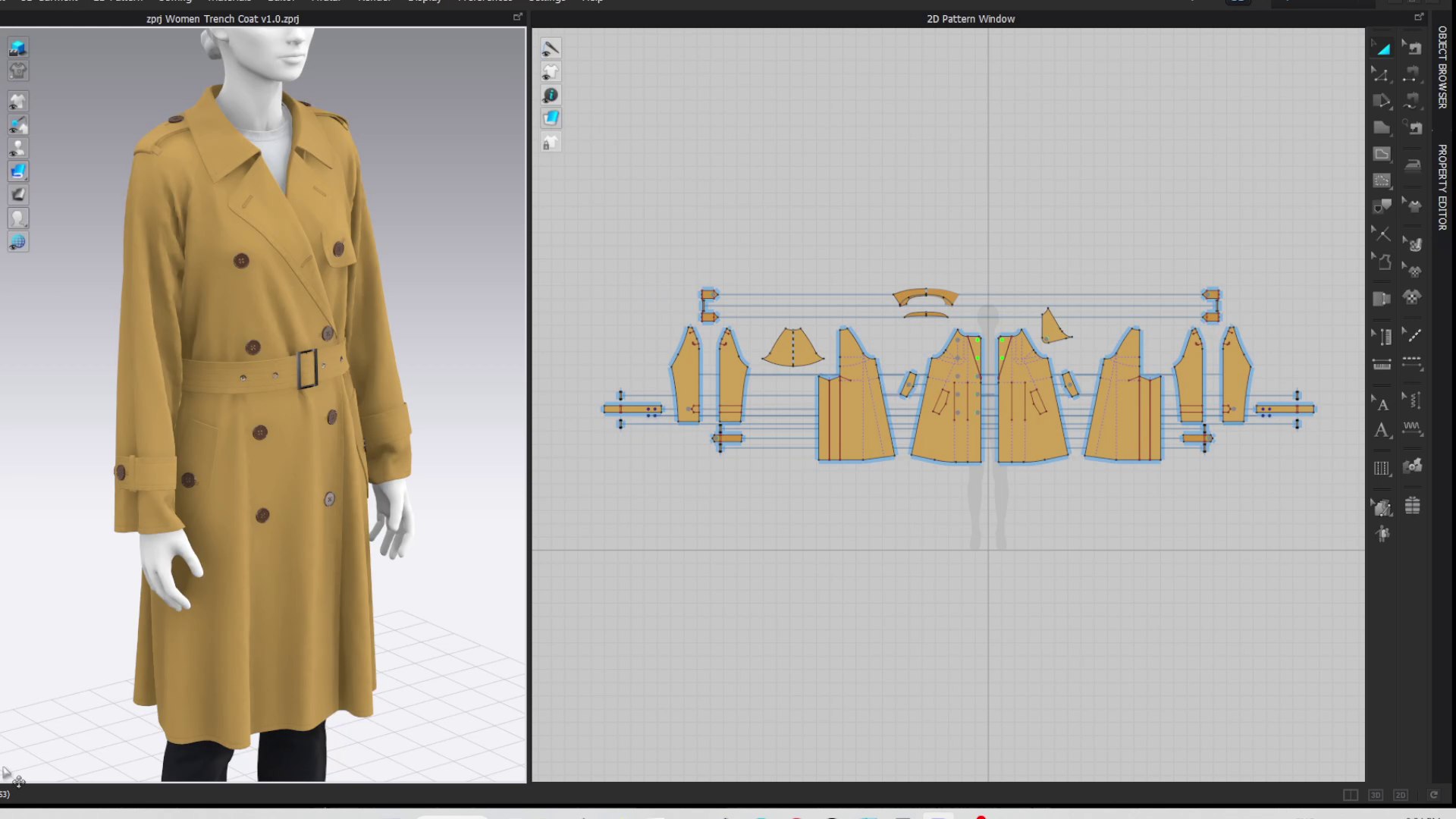The width and height of the screenshot is (1456, 819).
Task: Switch the 2D textured surface display mode
Action: [x=551, y=118]
